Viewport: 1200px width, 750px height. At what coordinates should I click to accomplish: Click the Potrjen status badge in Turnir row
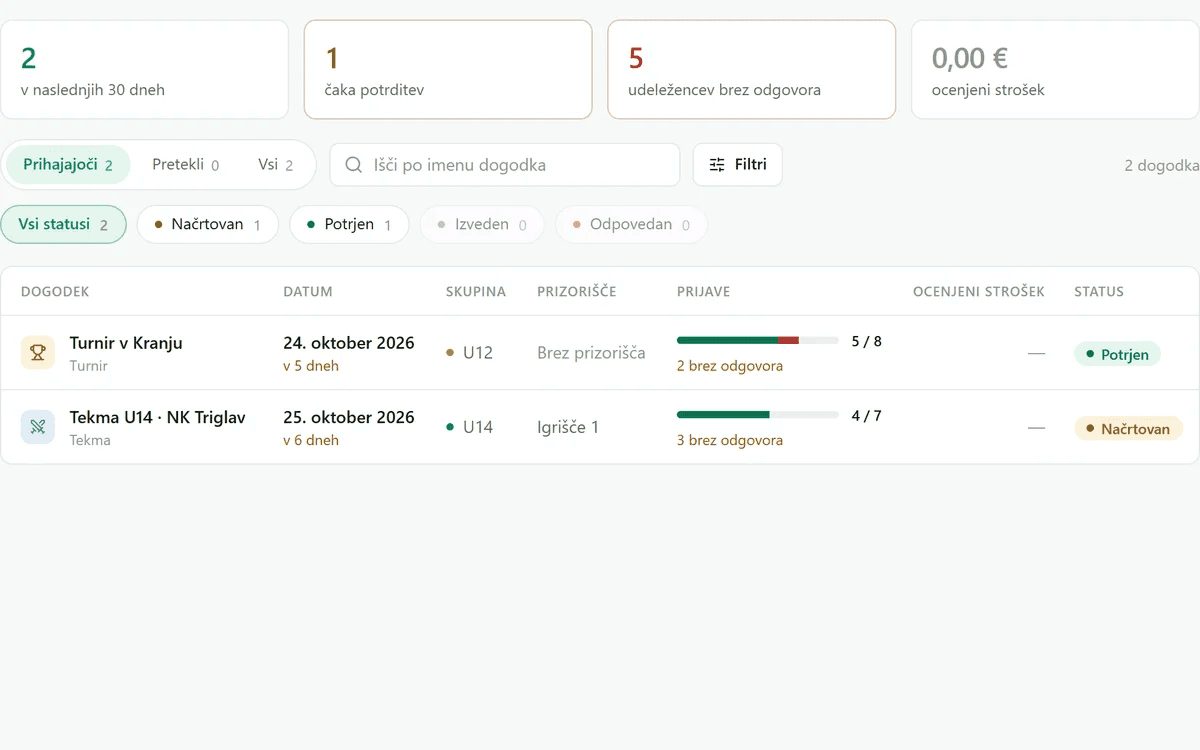[x=1117, y=354]
